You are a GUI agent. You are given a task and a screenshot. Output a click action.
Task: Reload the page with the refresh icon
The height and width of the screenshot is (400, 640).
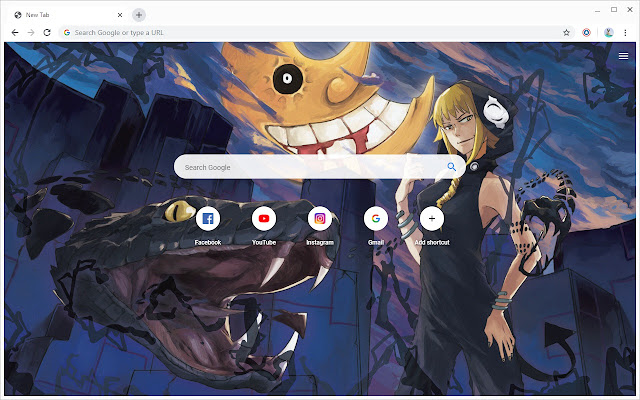point(47,33)
